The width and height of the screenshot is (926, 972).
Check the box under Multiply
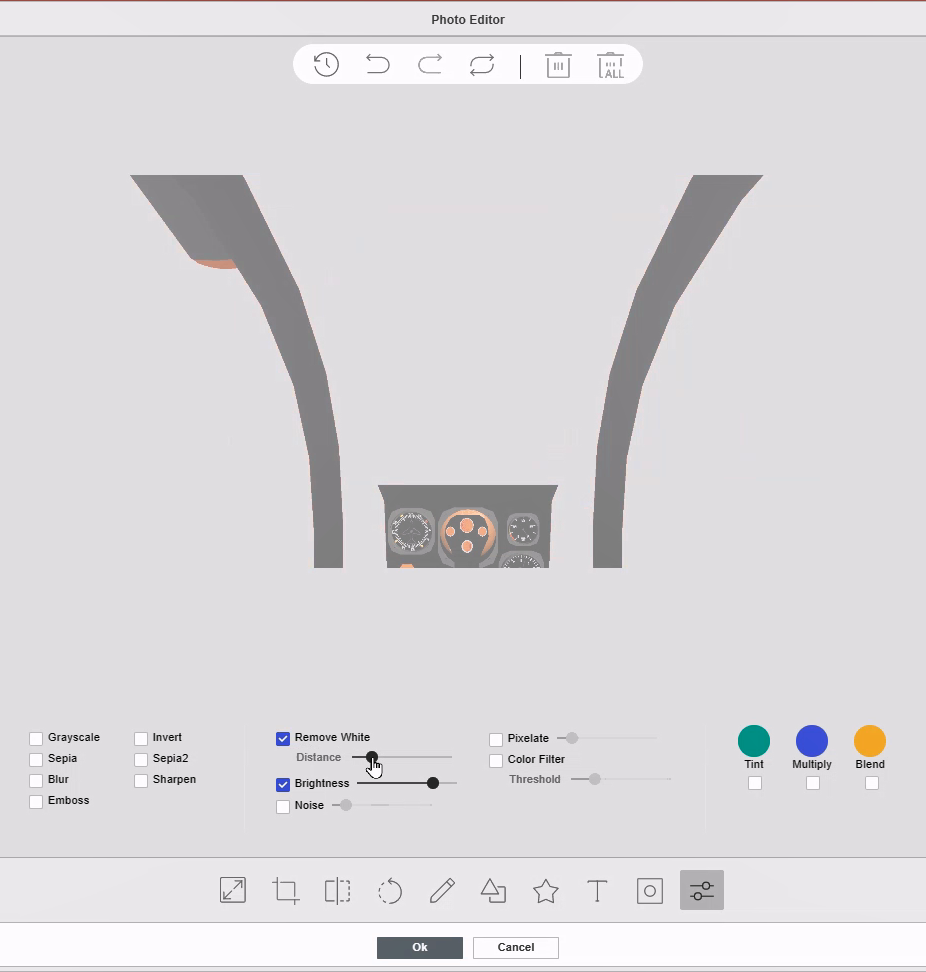(813, 783)
